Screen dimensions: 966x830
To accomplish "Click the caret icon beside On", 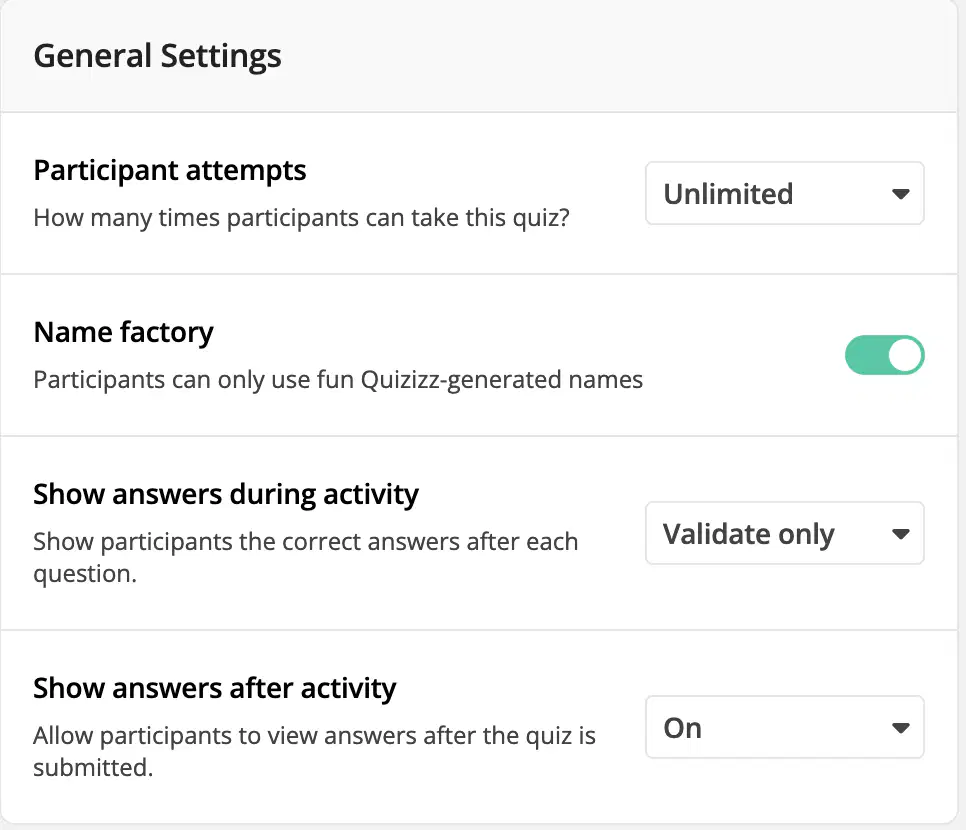I will coord(901,728).
